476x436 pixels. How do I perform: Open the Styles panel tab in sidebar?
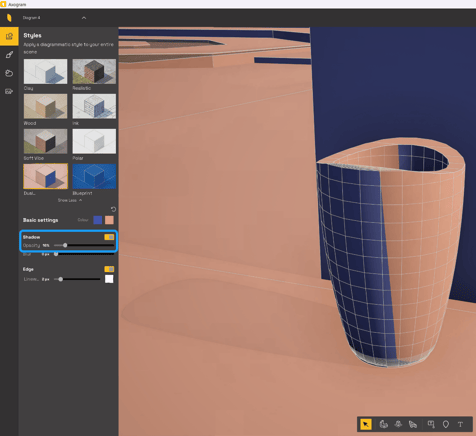pos(9,36)
